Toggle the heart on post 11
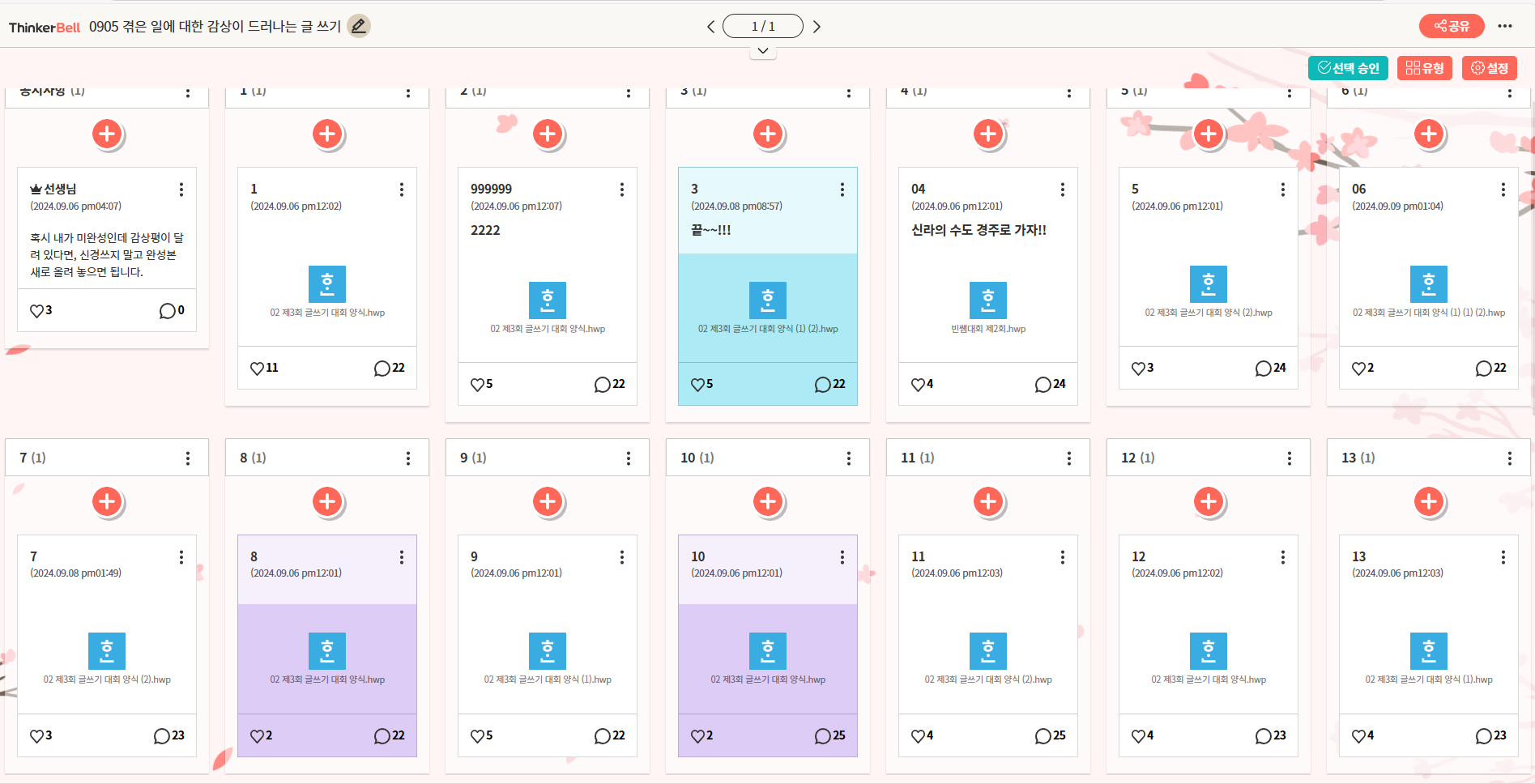The image size is (1535, 784). coord(918,735)
